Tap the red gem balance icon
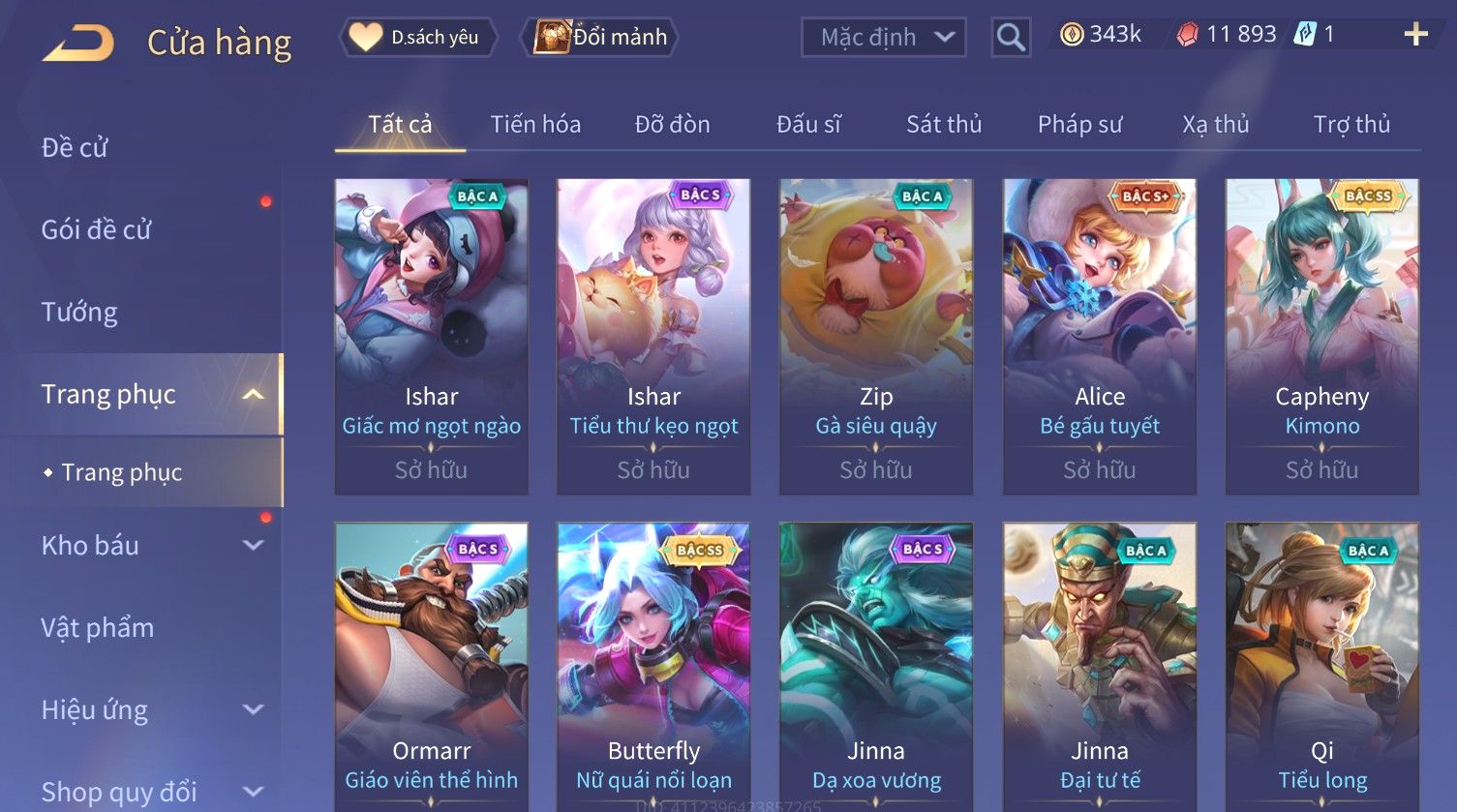This screenshot has height=812, width=1457. (1187, 35)
